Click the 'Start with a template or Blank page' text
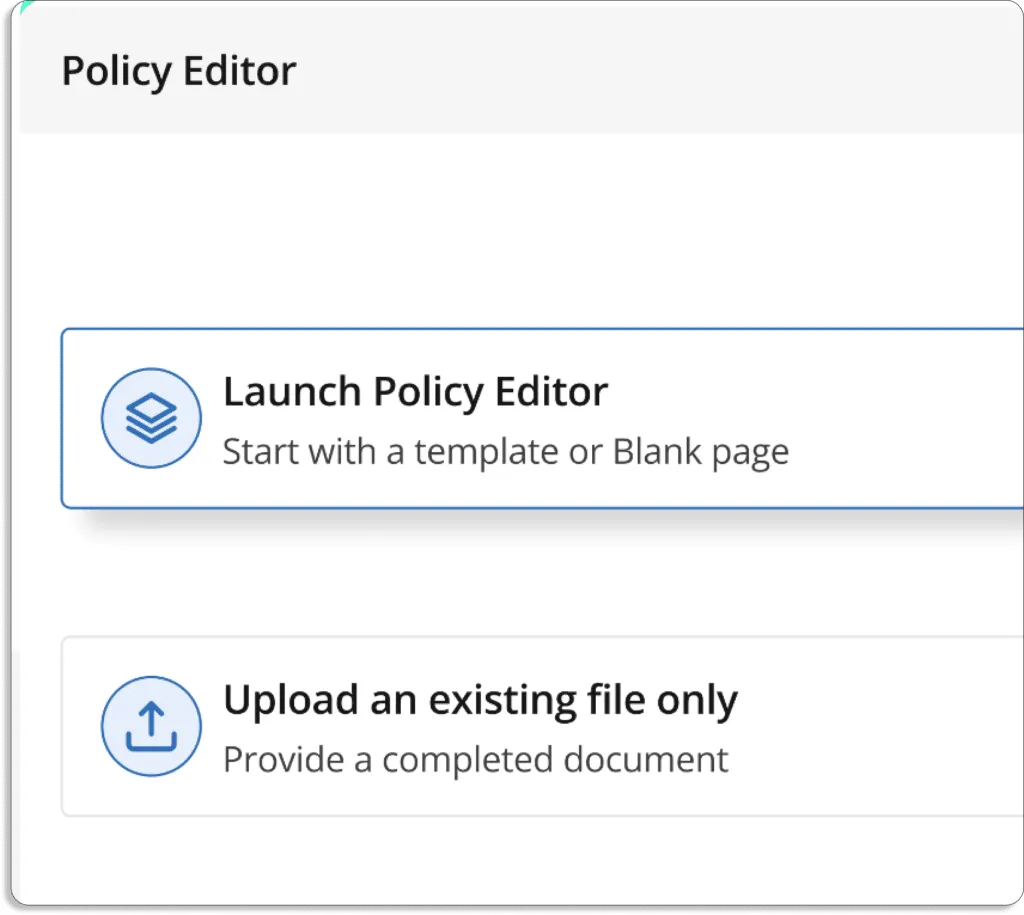 pos(505,452)
